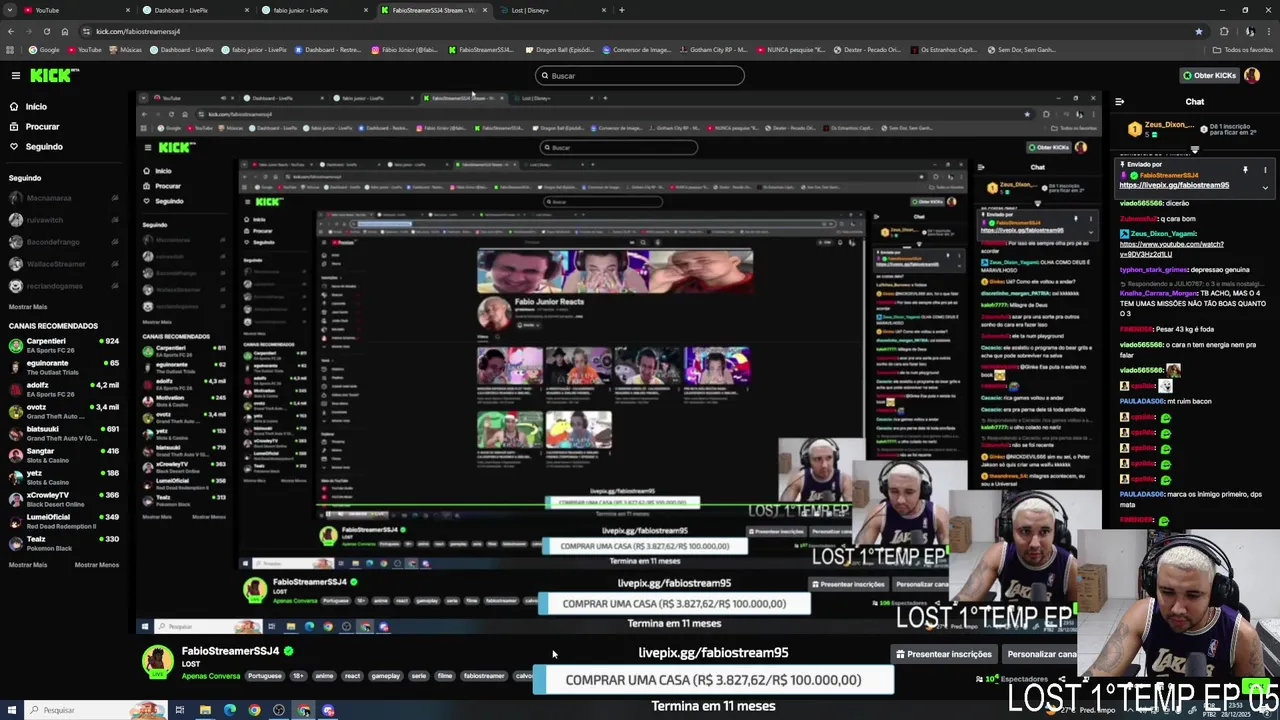Select the gameplay stream tag
1280x720 pixels.
[x=385, y=676]
